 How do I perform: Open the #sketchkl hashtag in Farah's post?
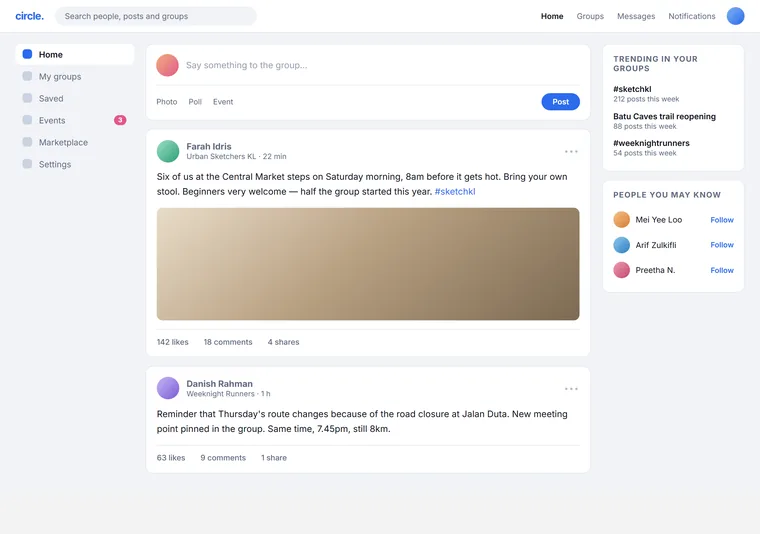[x=455, y=191]
